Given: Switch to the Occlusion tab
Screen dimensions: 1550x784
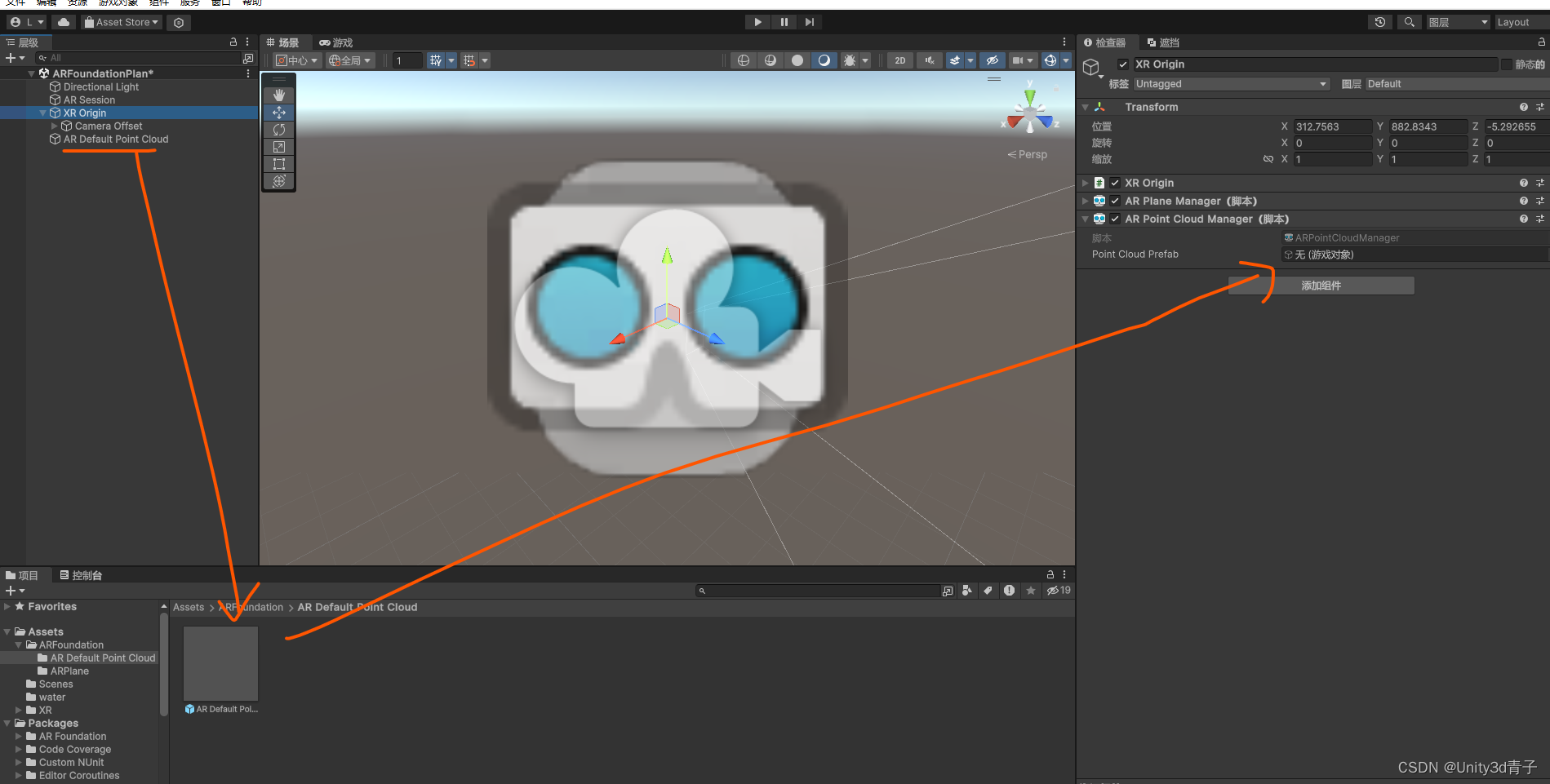Looking at the screenshot, I should click(1163, 42).
